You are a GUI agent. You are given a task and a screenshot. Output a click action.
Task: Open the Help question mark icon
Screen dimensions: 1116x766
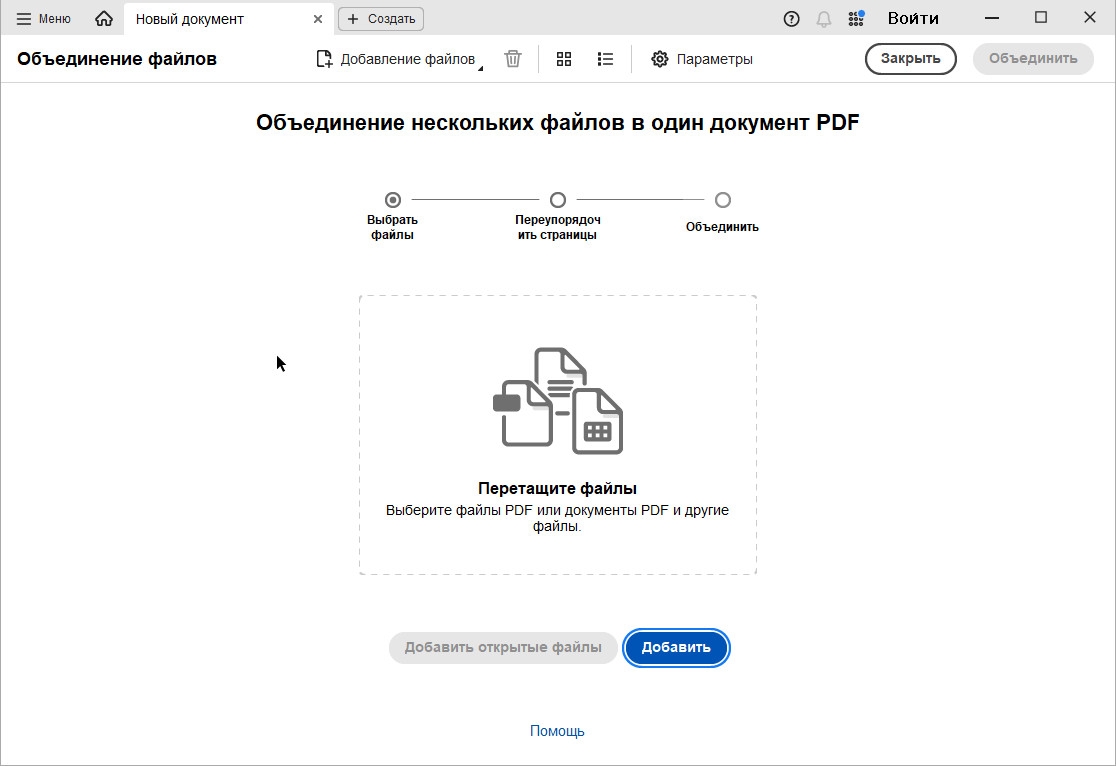(792, 19)
